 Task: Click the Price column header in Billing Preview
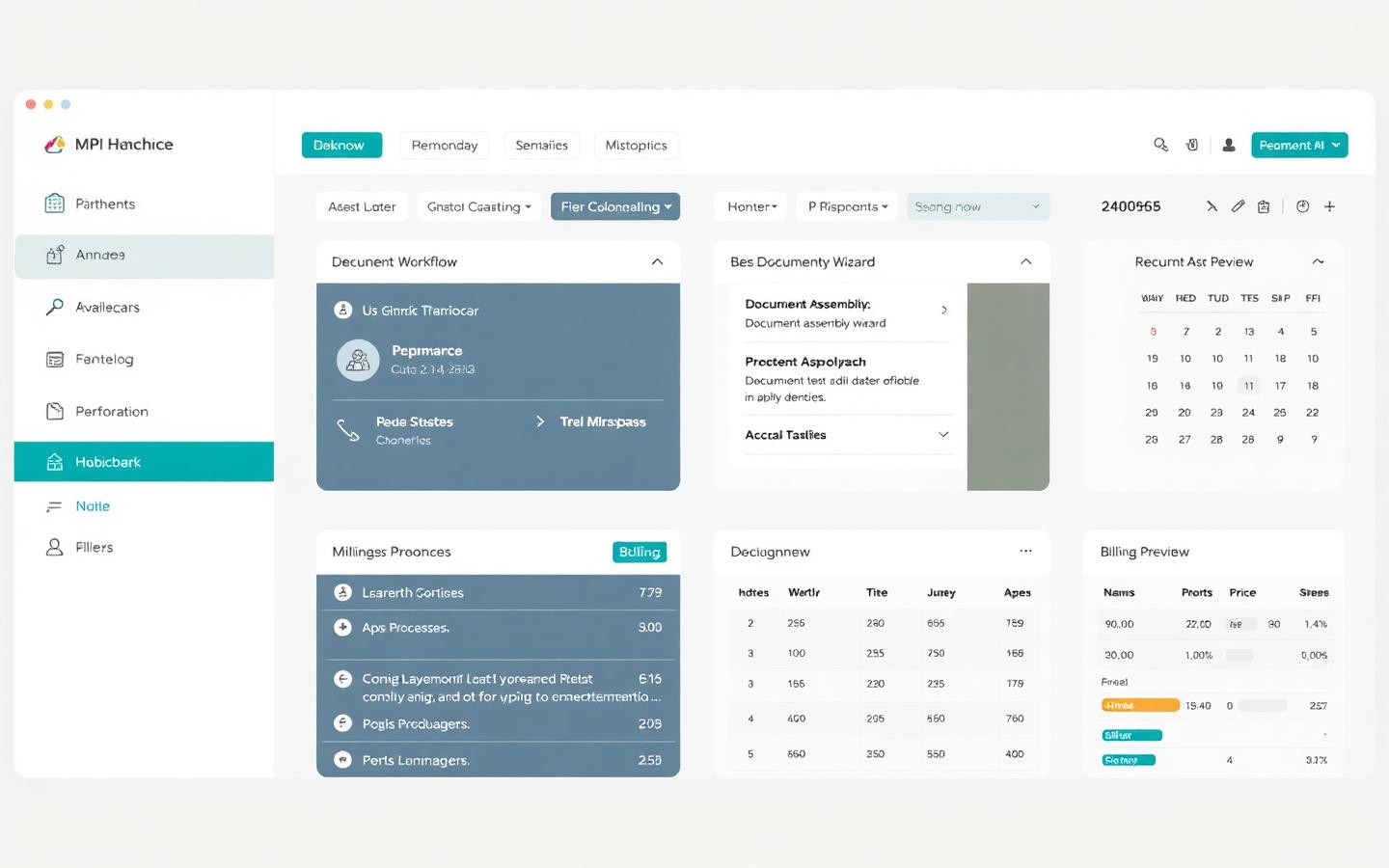pyautogui.click(x=1242, y=592)
